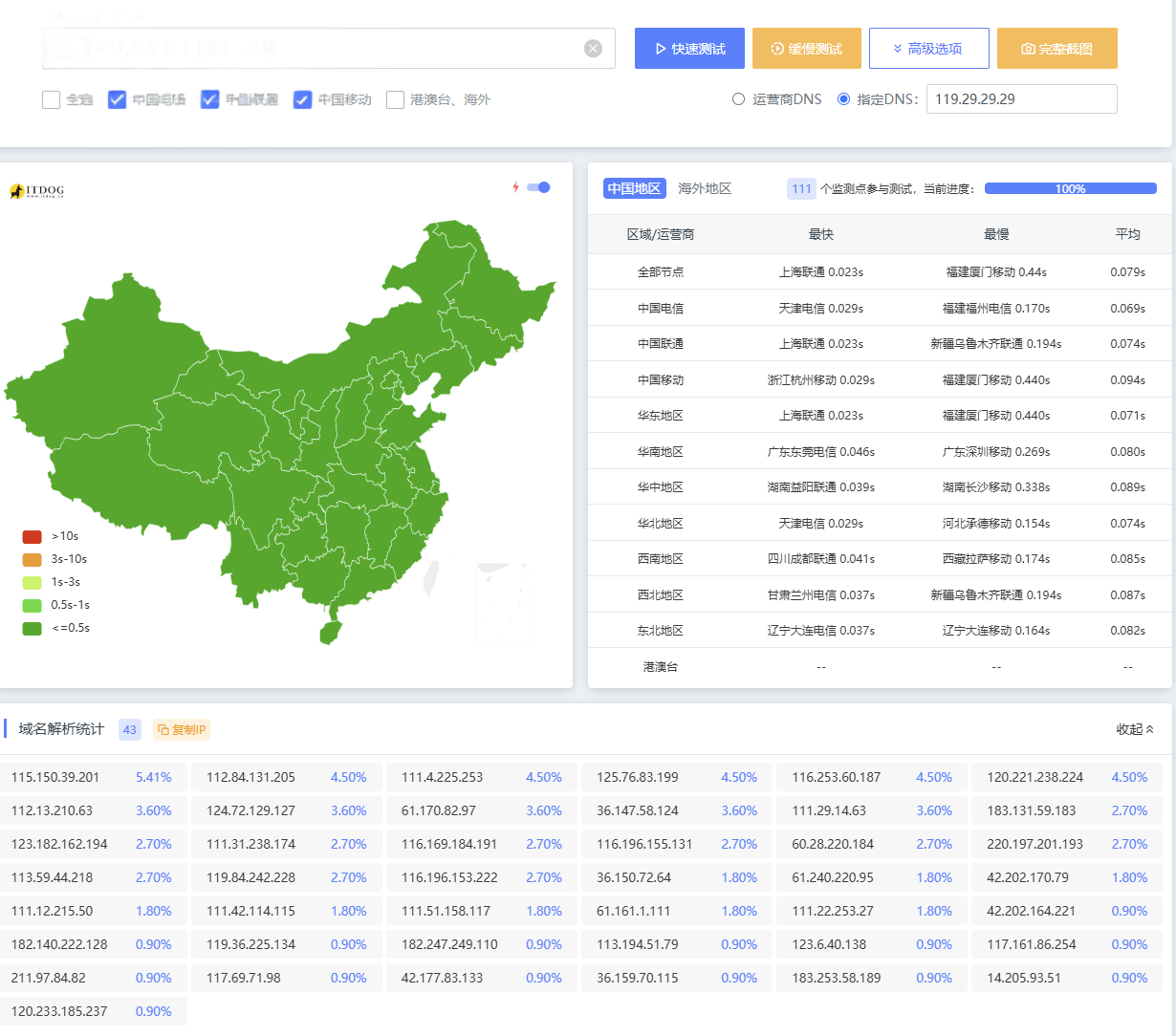This screenshot has height=1036, width=1176.
Task: Click the 111 monitoring points badge
Action: 802,188
